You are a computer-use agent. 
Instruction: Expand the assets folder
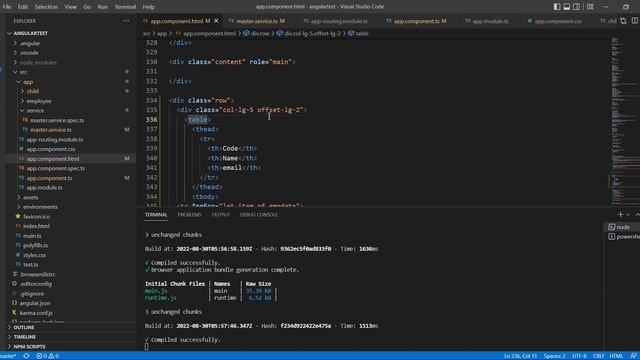(31, 197)
